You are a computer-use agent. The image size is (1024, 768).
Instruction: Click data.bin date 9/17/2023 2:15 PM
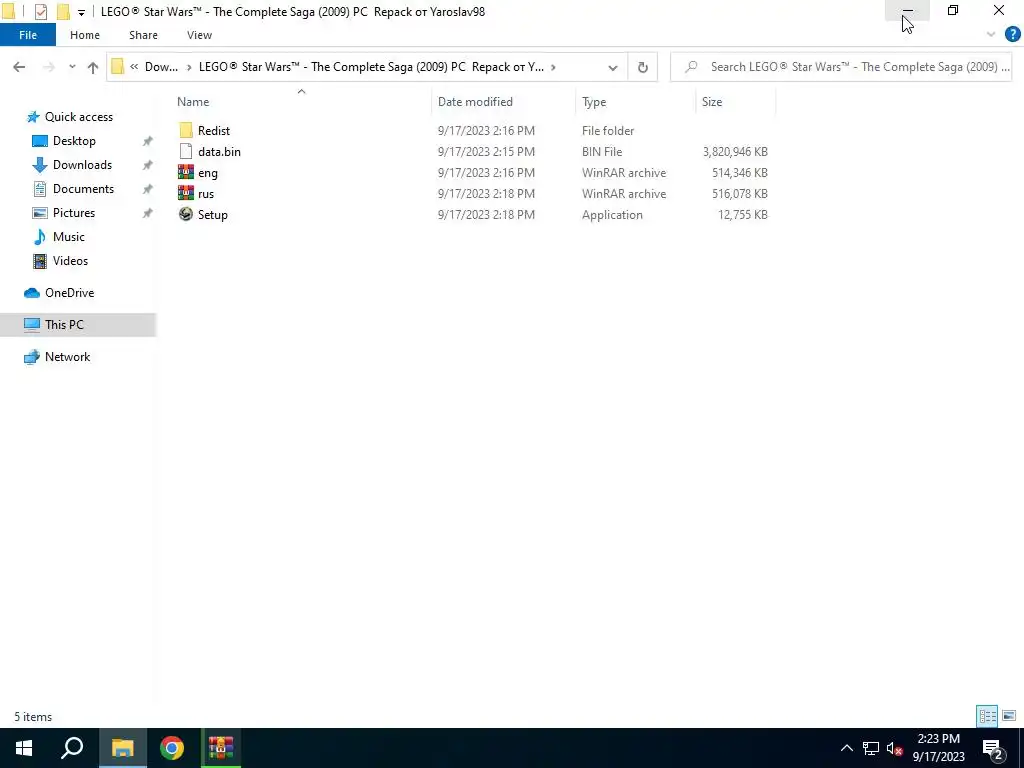click(486, 152)
